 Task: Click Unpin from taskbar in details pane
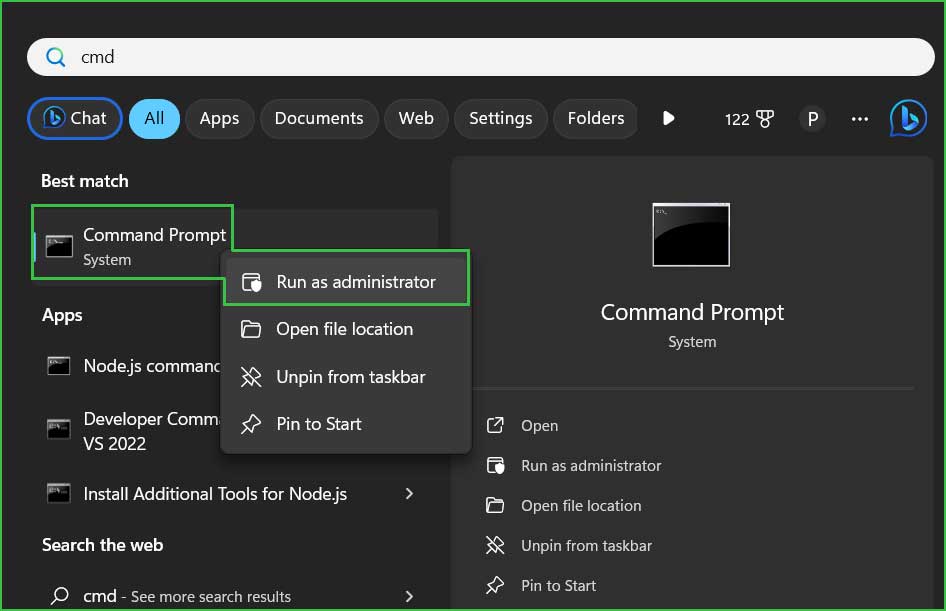tap(586, 546)
